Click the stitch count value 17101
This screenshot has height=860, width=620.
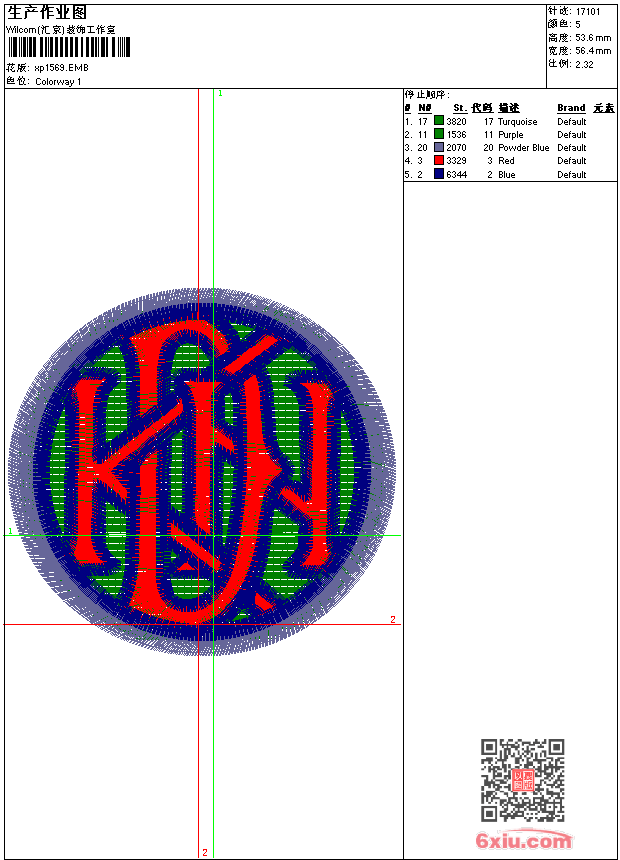(x=588, y=12)
